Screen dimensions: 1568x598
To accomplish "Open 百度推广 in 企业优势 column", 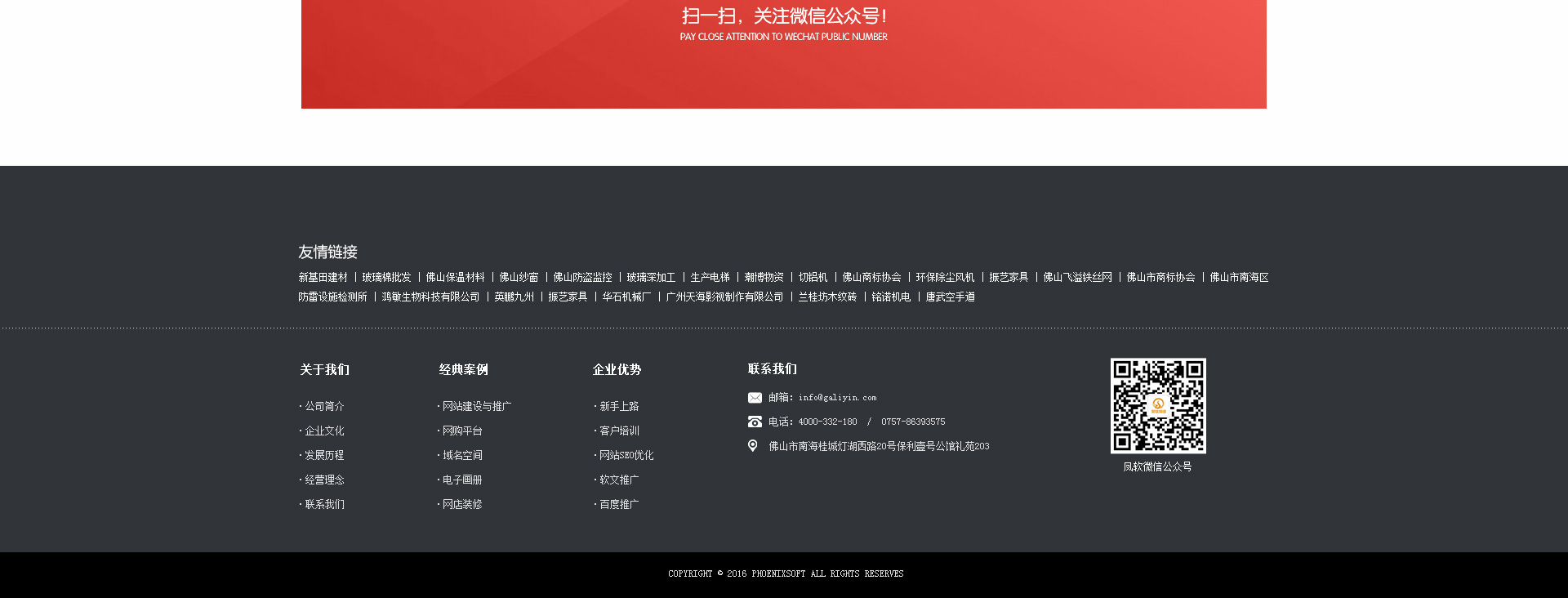I will click(x=619, y=505).
